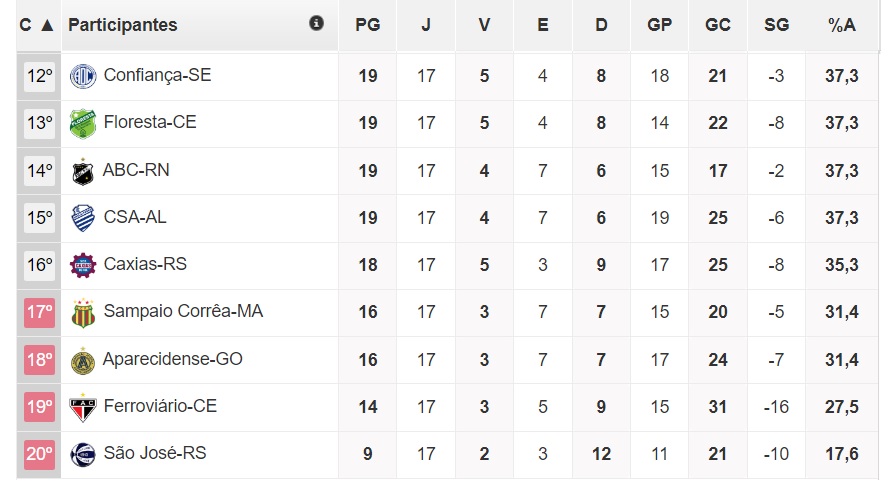Screen dimensions: 889x492
Task: Click the Aparecidense-GO round crest icon
Action: [x=82, y=360]
